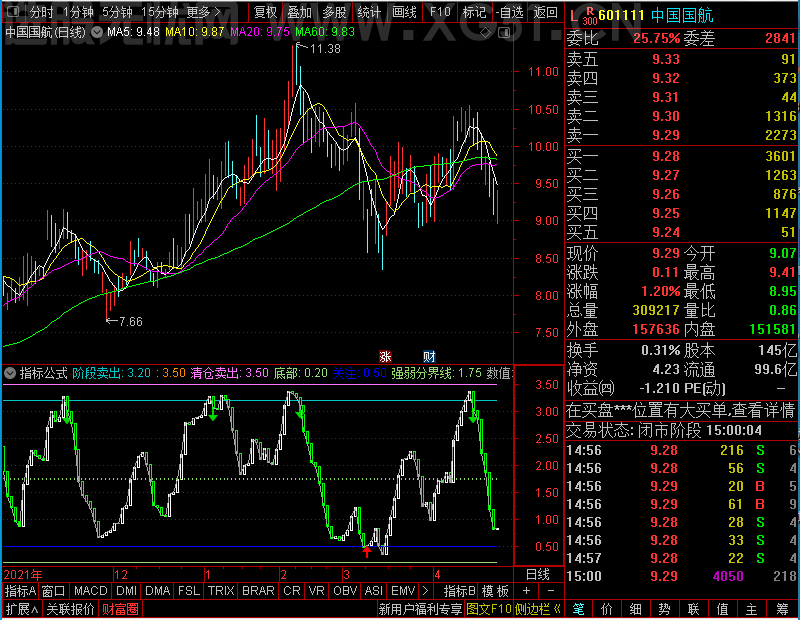Click the large-order alert 查看详情 message

click(681, 410)
